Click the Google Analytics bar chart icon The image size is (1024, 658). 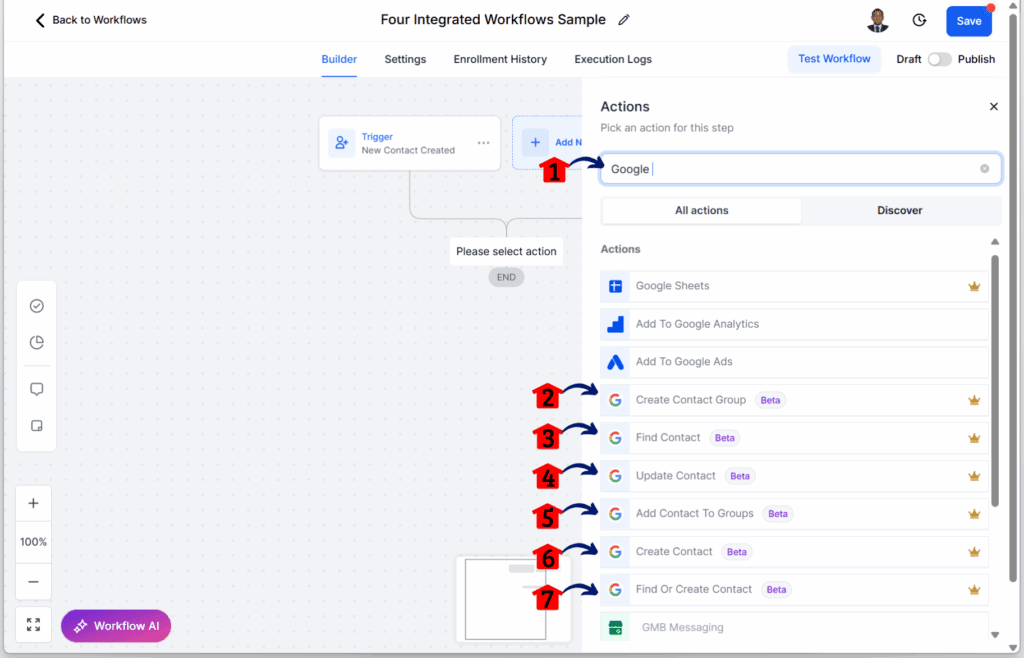click(615, 324)
